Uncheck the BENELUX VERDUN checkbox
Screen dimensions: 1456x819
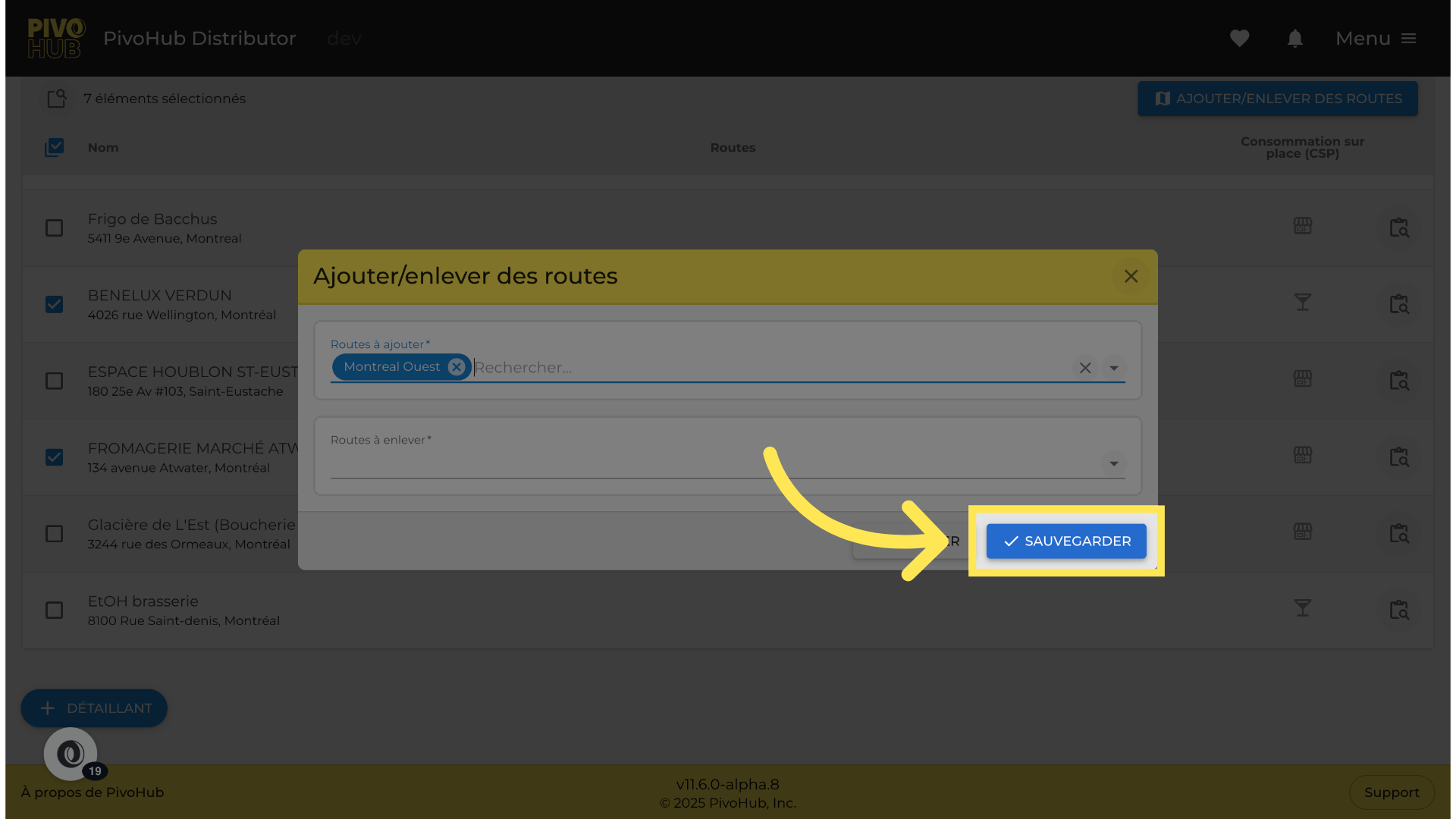point(54,304)
